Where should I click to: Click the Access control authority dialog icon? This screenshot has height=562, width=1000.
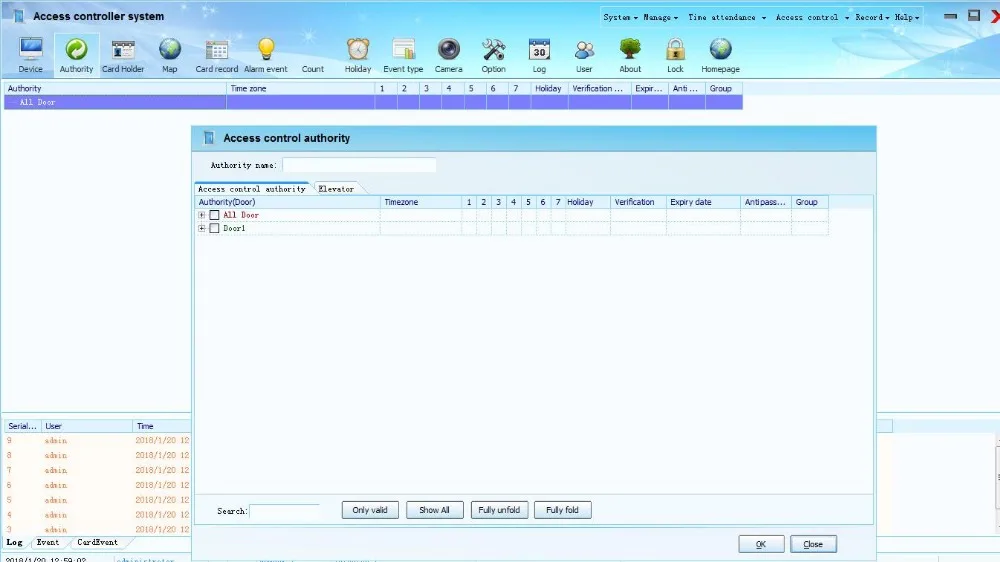209,138
